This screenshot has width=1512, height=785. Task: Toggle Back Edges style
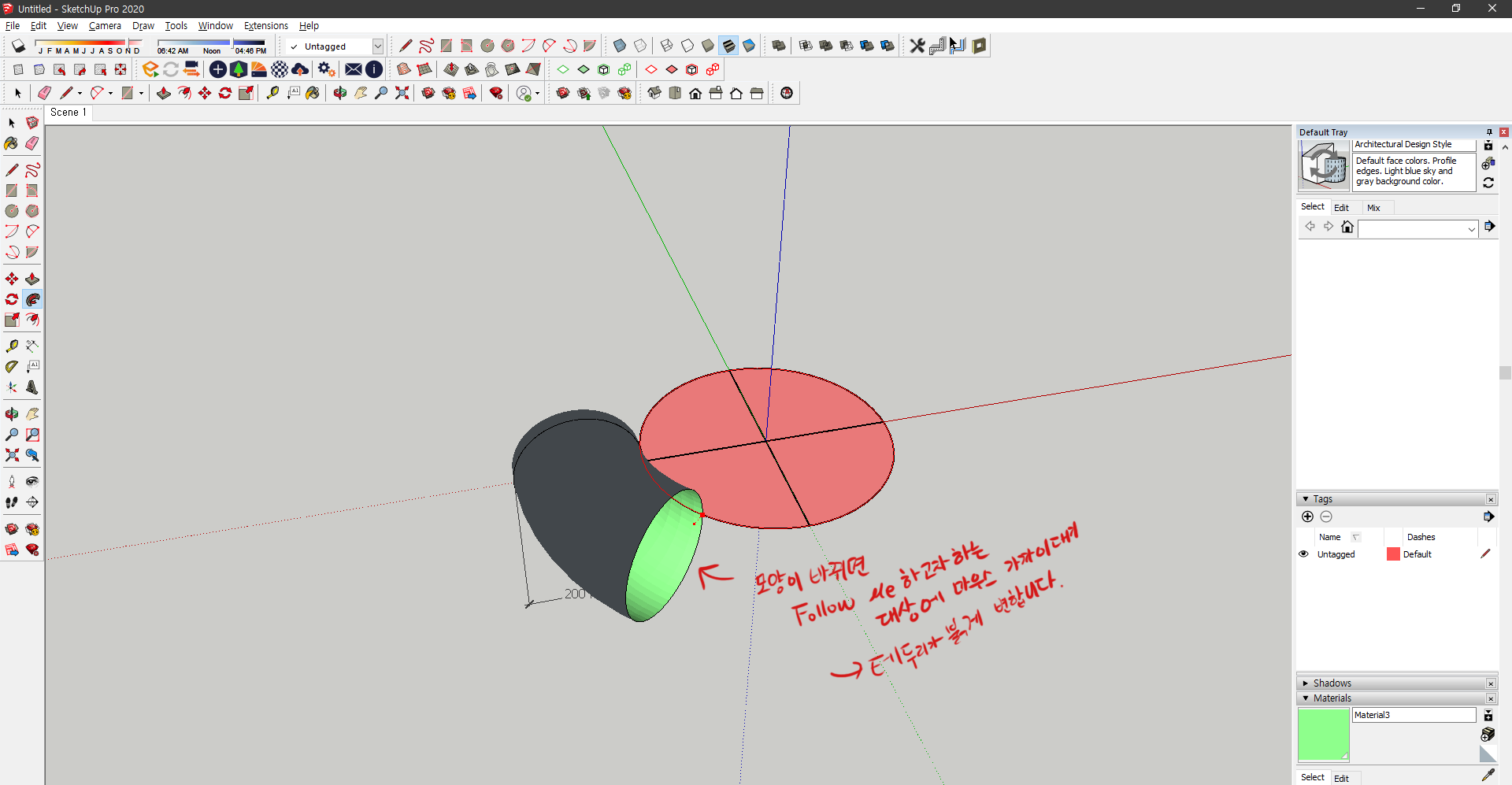point(640,46)
